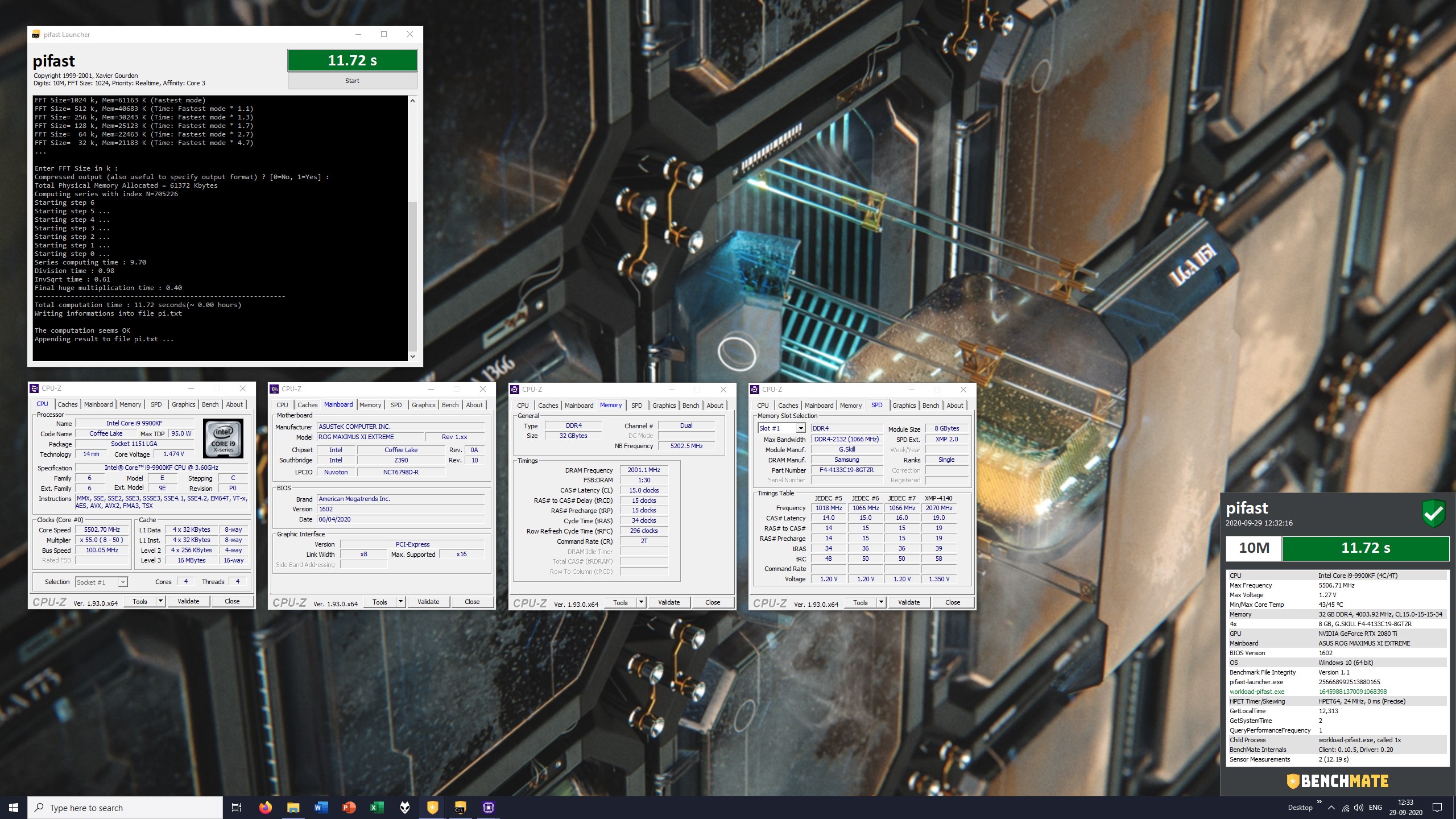
Task: Show hidden system tray icons
Action: pyautogui.click(x=1331, y=808)
